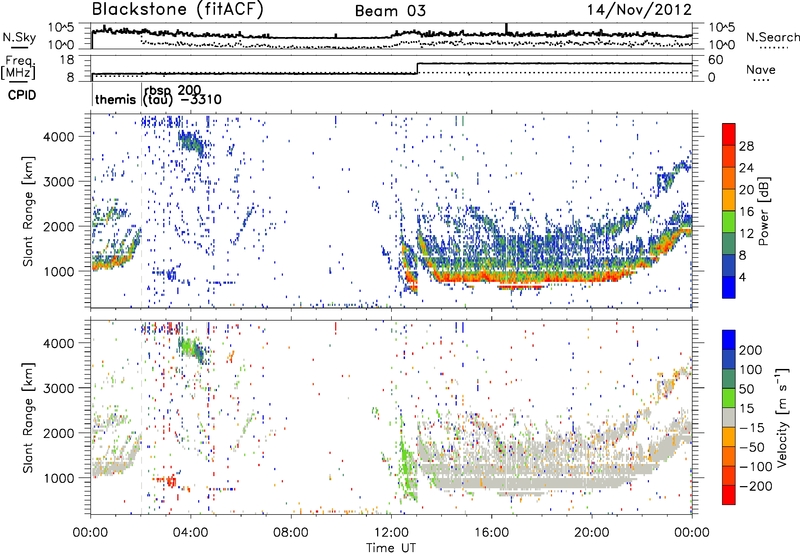
Task: Select the 'themis' control program label
Action: (x=115, y=99)
